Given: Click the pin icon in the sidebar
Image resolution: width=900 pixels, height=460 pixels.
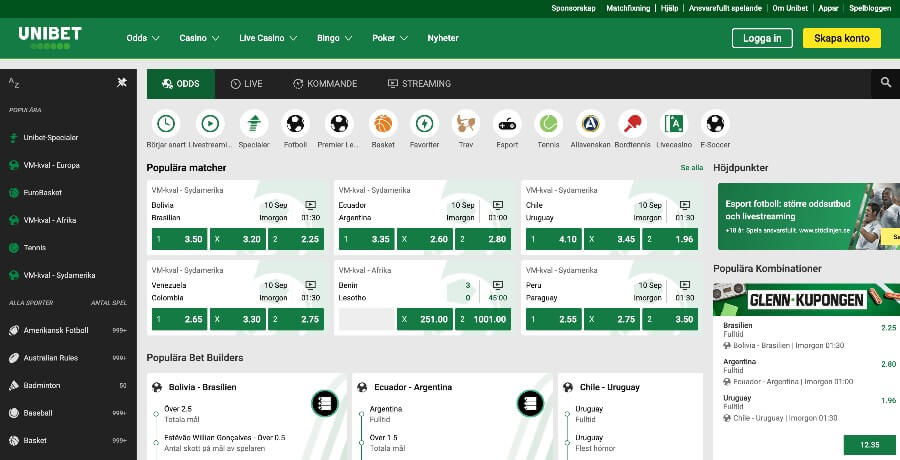Looking at the screenshot, I should click(x=122, y=82).
